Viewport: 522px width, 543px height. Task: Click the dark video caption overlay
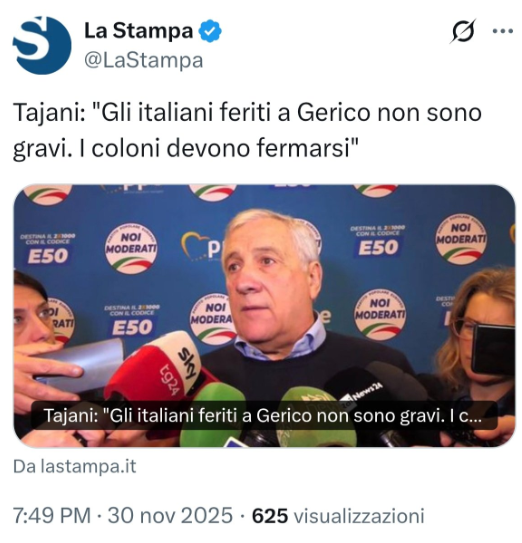tap(264, 416)
